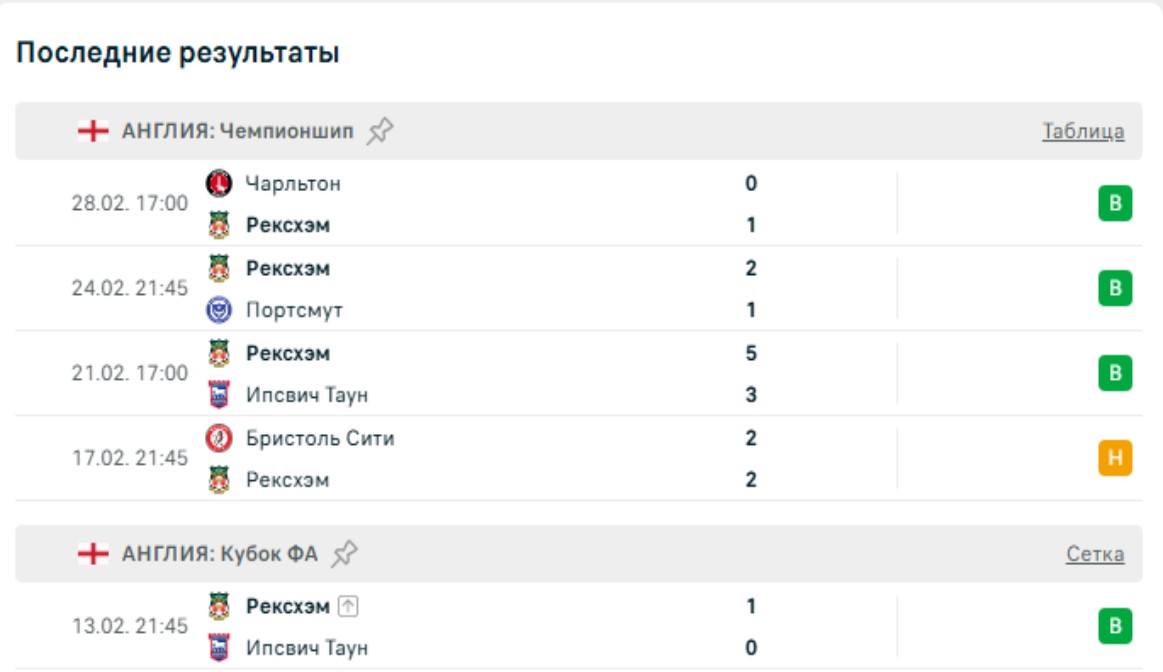Click England flag beside Чемпионшип

click(x=93, y=131)
